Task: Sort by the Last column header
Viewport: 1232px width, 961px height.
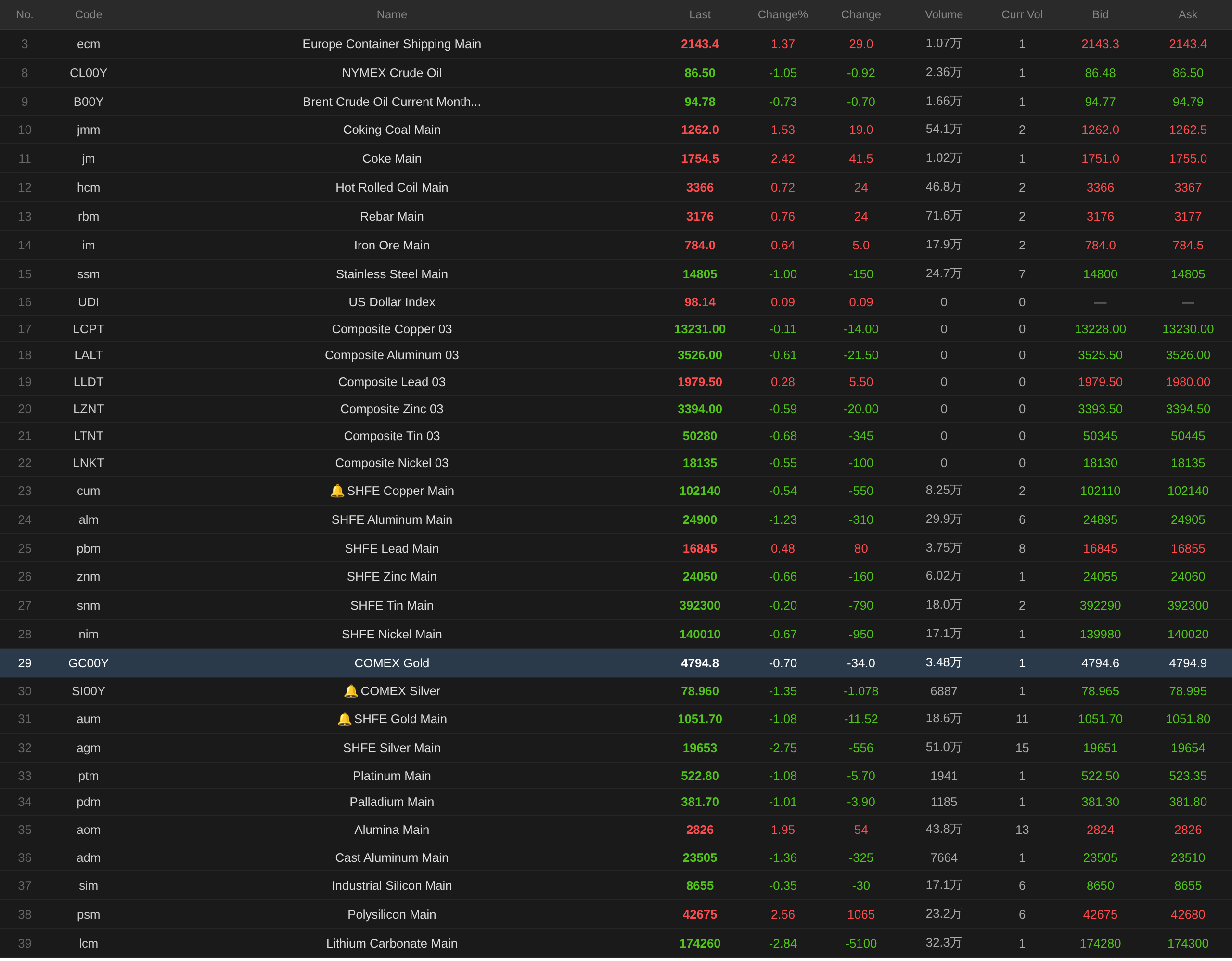Action: click(x=699, y=14)
